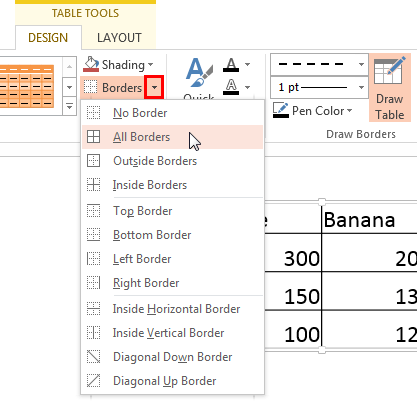Select Top Border menu entry
417x403 pixels.
(x=172, y=211)
